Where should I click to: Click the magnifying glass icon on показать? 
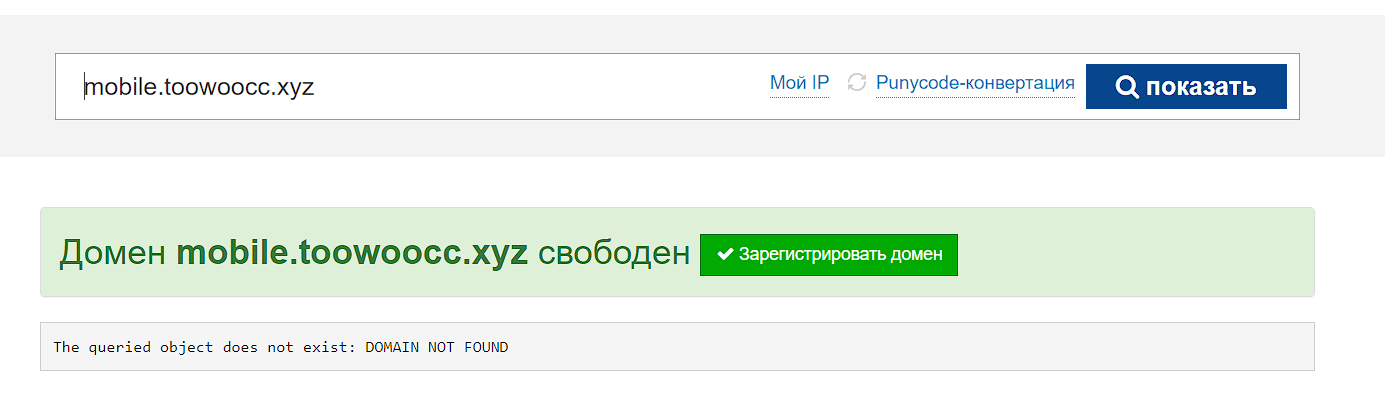click(x=1127, y=87)
